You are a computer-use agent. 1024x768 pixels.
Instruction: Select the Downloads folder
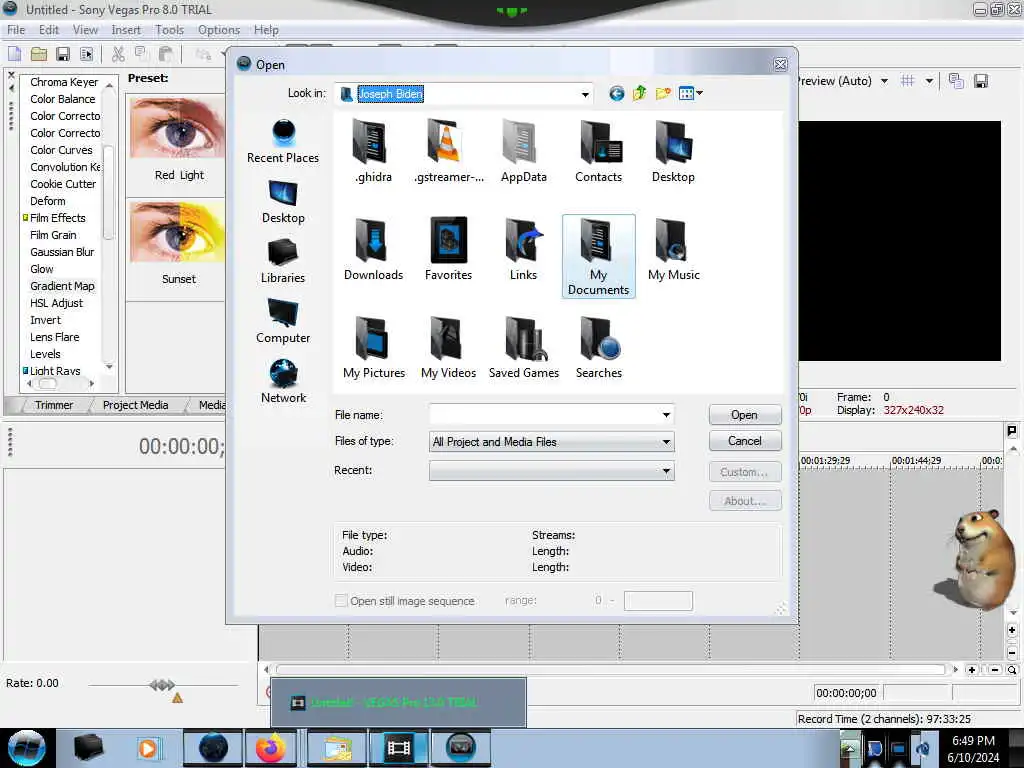[374, 249]
